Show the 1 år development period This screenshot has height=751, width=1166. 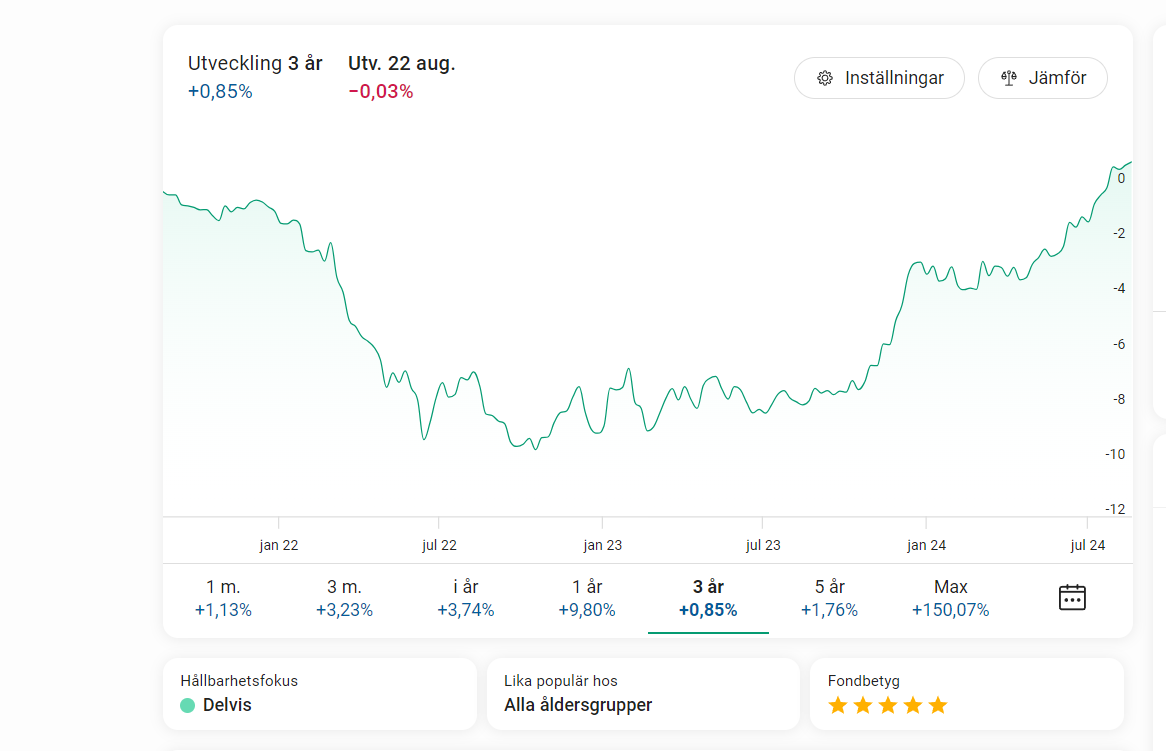pyautogui.click(x=587, y=598)
